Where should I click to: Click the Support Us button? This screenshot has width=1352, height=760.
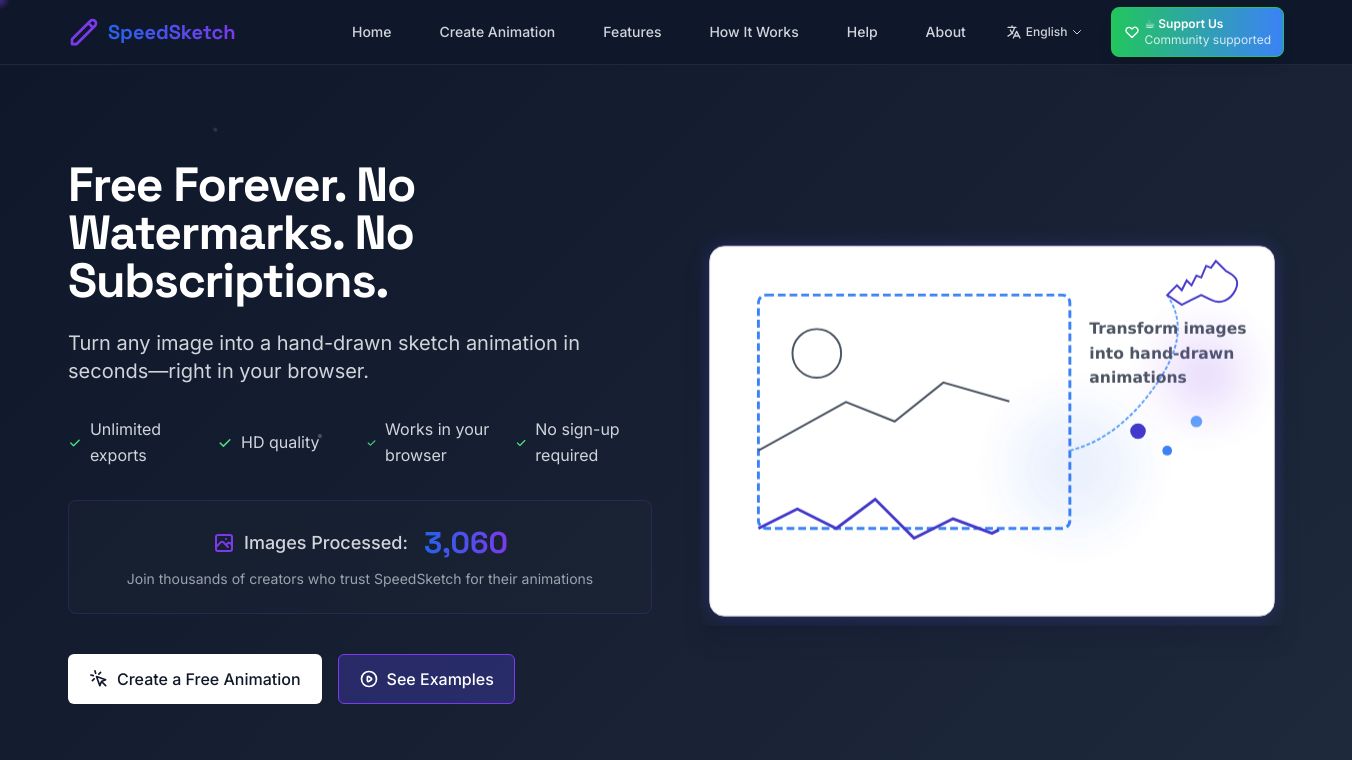[1197, 32]
